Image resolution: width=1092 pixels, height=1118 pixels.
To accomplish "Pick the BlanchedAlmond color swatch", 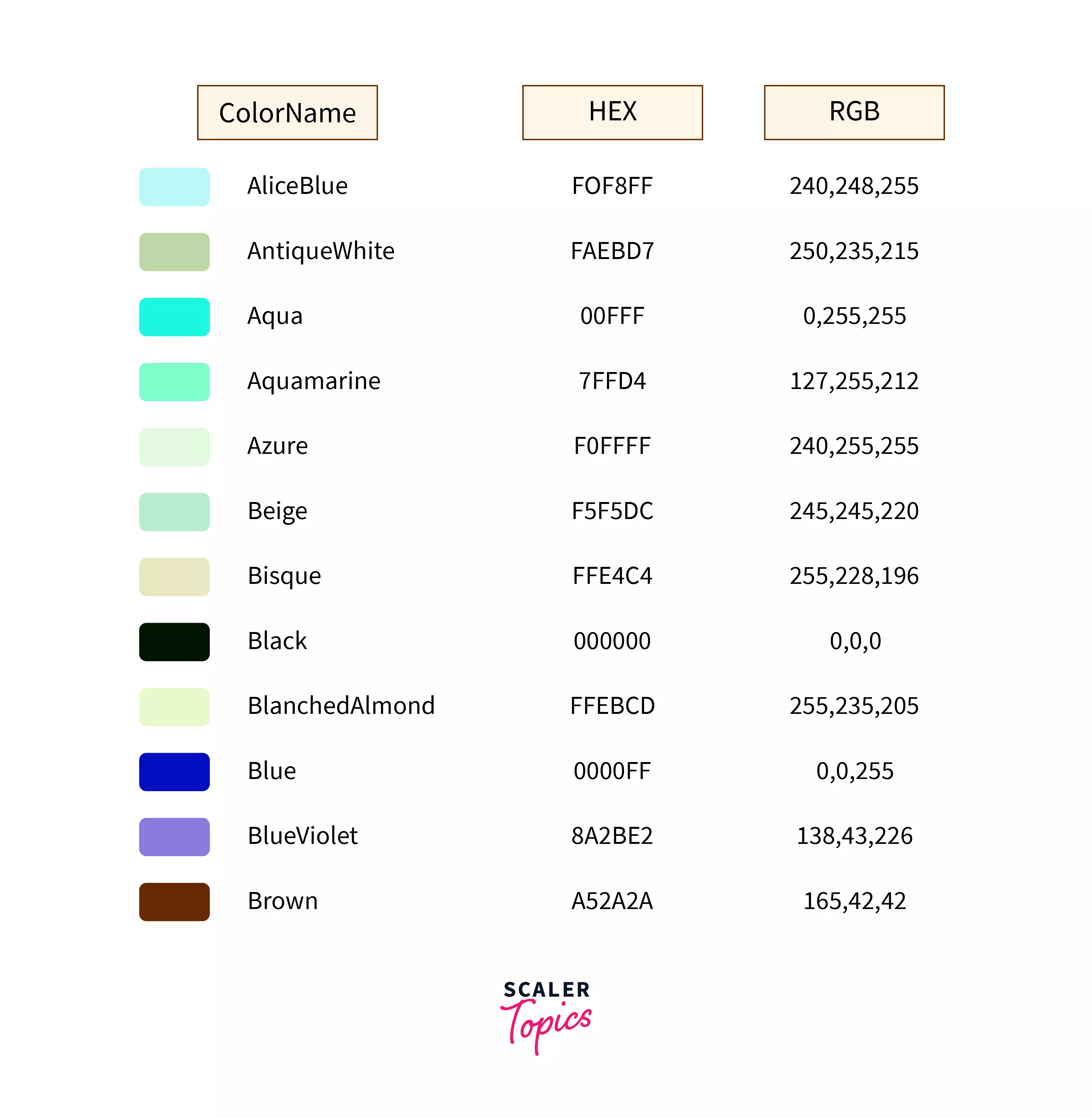I will (x=174, y=707).
